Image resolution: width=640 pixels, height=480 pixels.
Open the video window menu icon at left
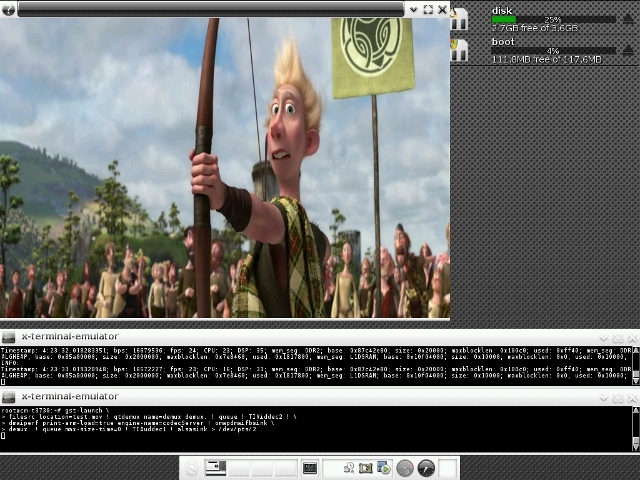9,9
